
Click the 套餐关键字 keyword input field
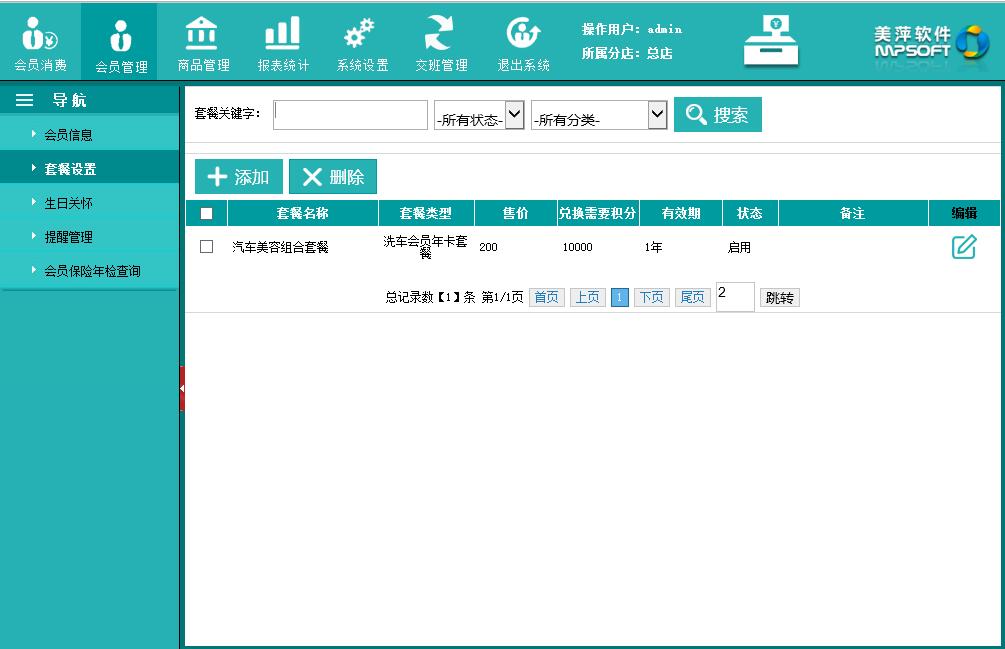351,115
